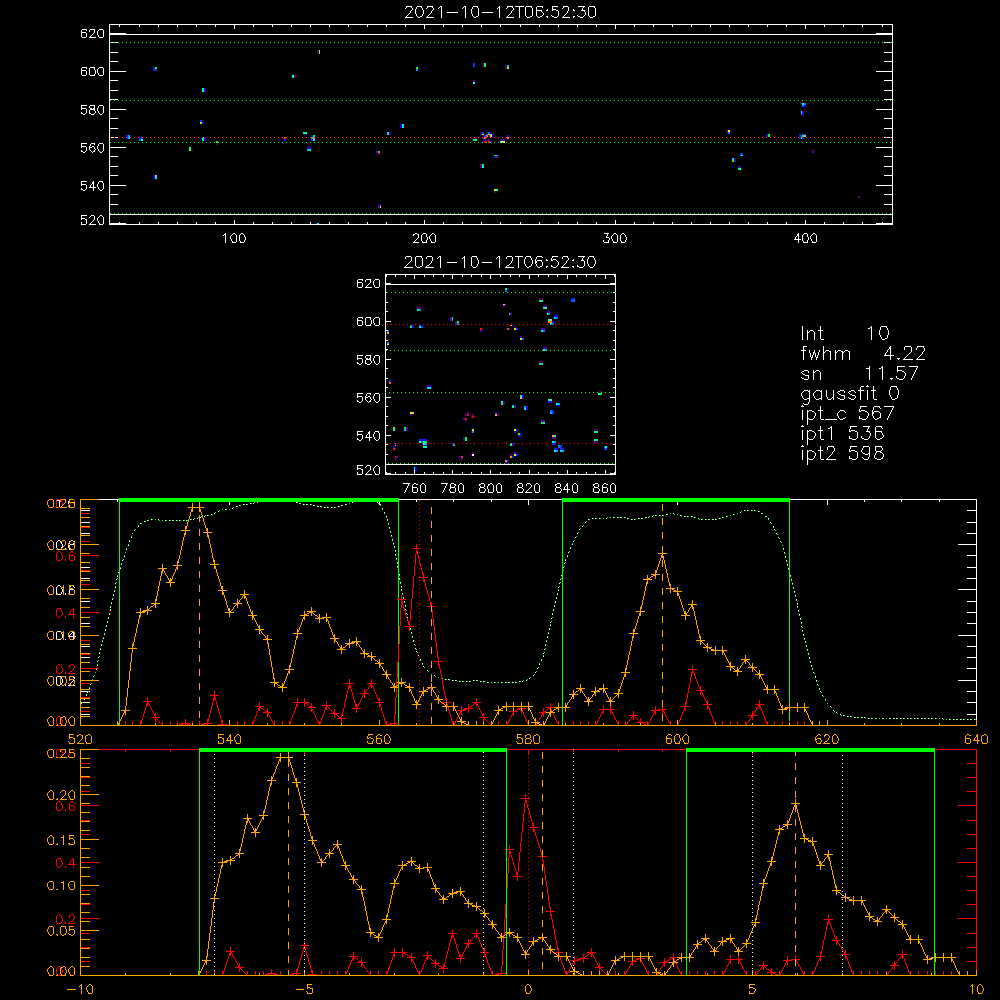The image size is (1000, 1000).
Task: Click y-axis label 540 on top plot
Action: pos(92,186)
